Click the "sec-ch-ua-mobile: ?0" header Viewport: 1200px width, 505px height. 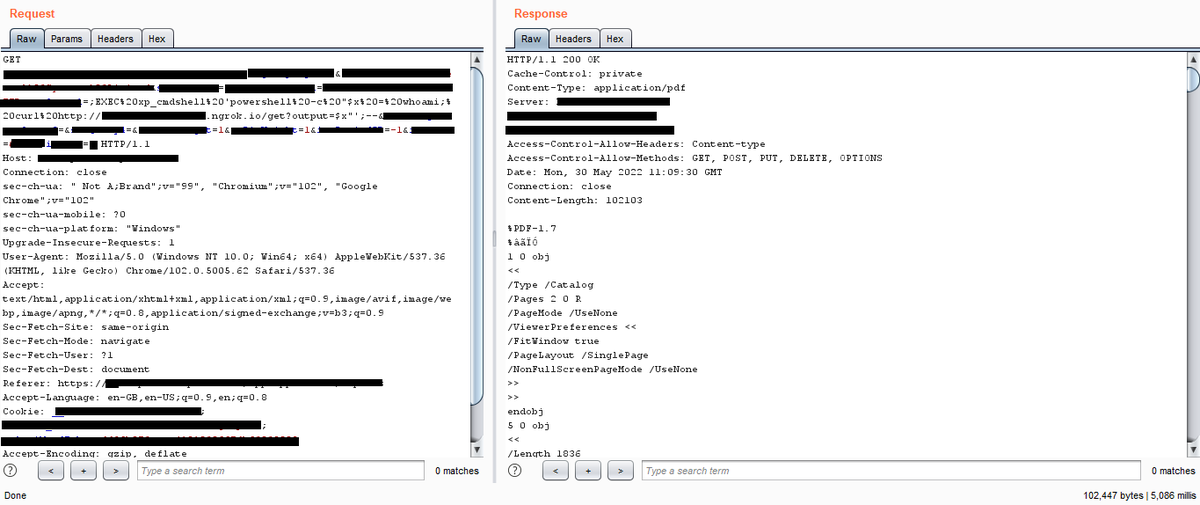click(x=64, y=214)
